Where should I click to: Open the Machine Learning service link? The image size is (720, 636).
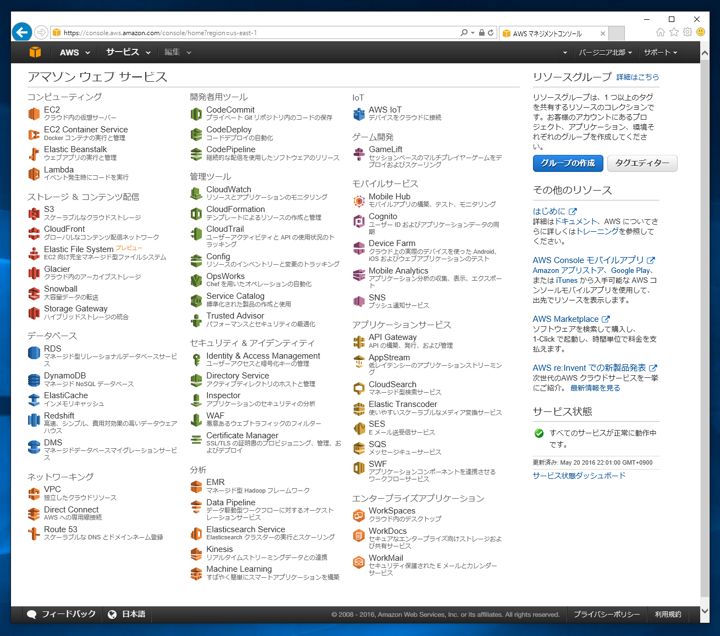coord(239,568)
